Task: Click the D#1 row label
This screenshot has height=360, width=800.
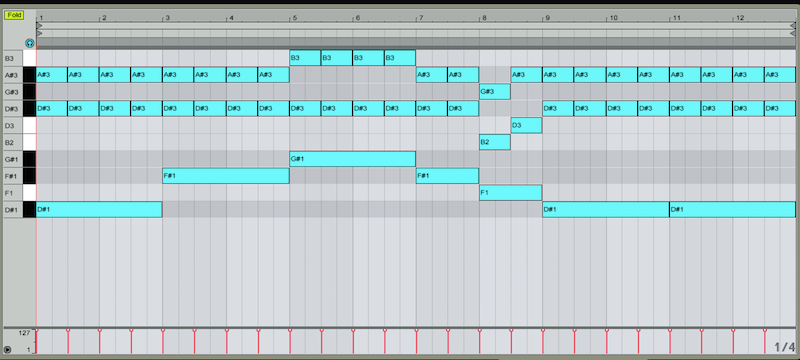Action: point(11,210)
